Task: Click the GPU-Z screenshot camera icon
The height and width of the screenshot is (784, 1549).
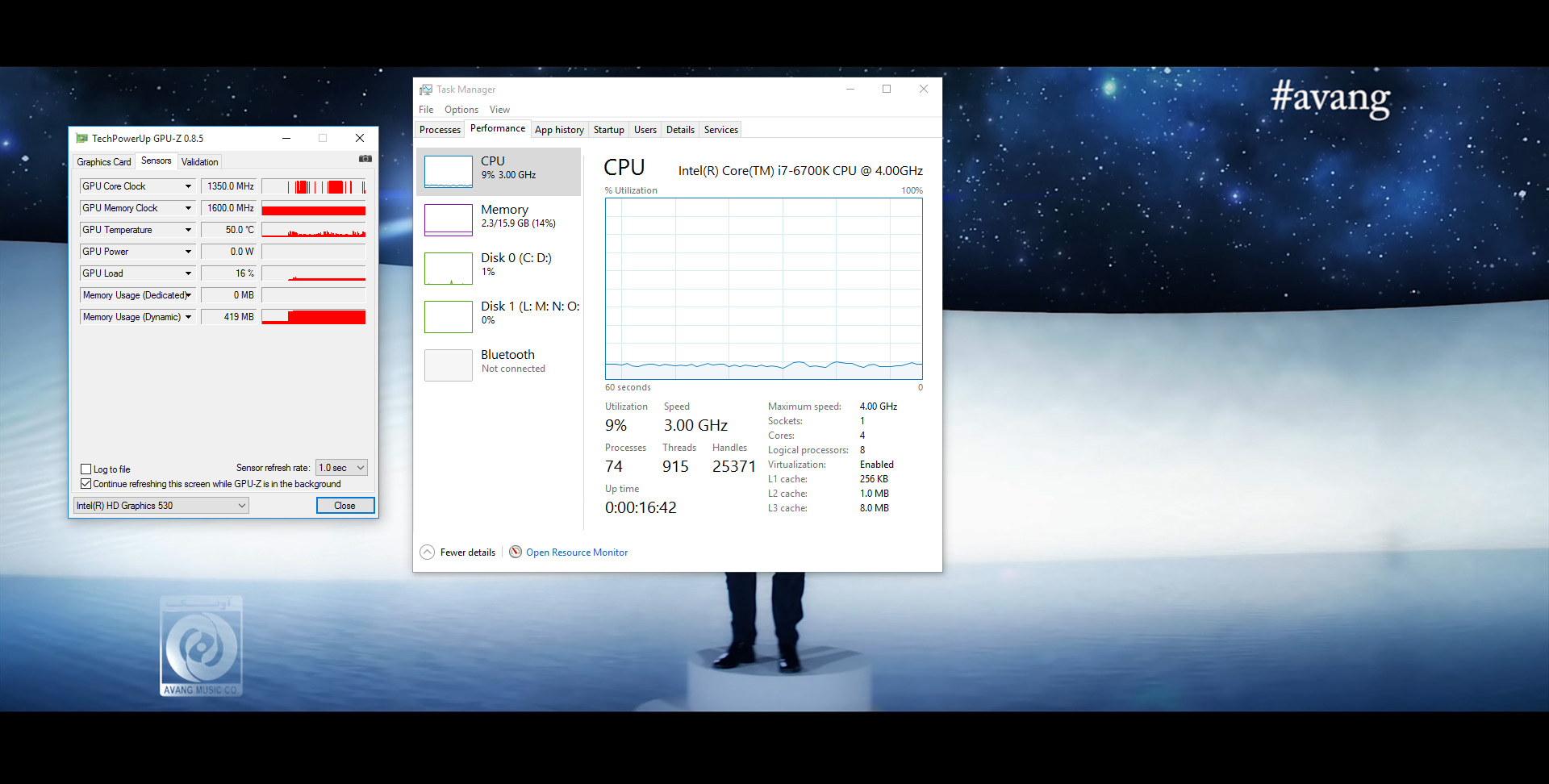Action: point(365,159)
